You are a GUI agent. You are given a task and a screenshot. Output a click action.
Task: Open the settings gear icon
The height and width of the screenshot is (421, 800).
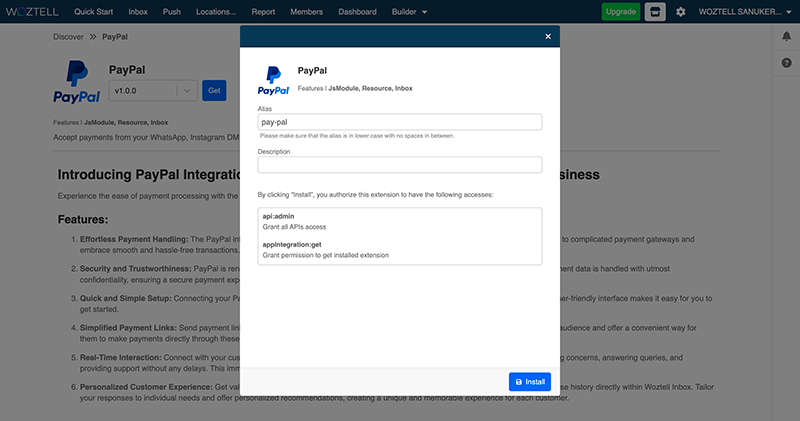click(681, 12)
